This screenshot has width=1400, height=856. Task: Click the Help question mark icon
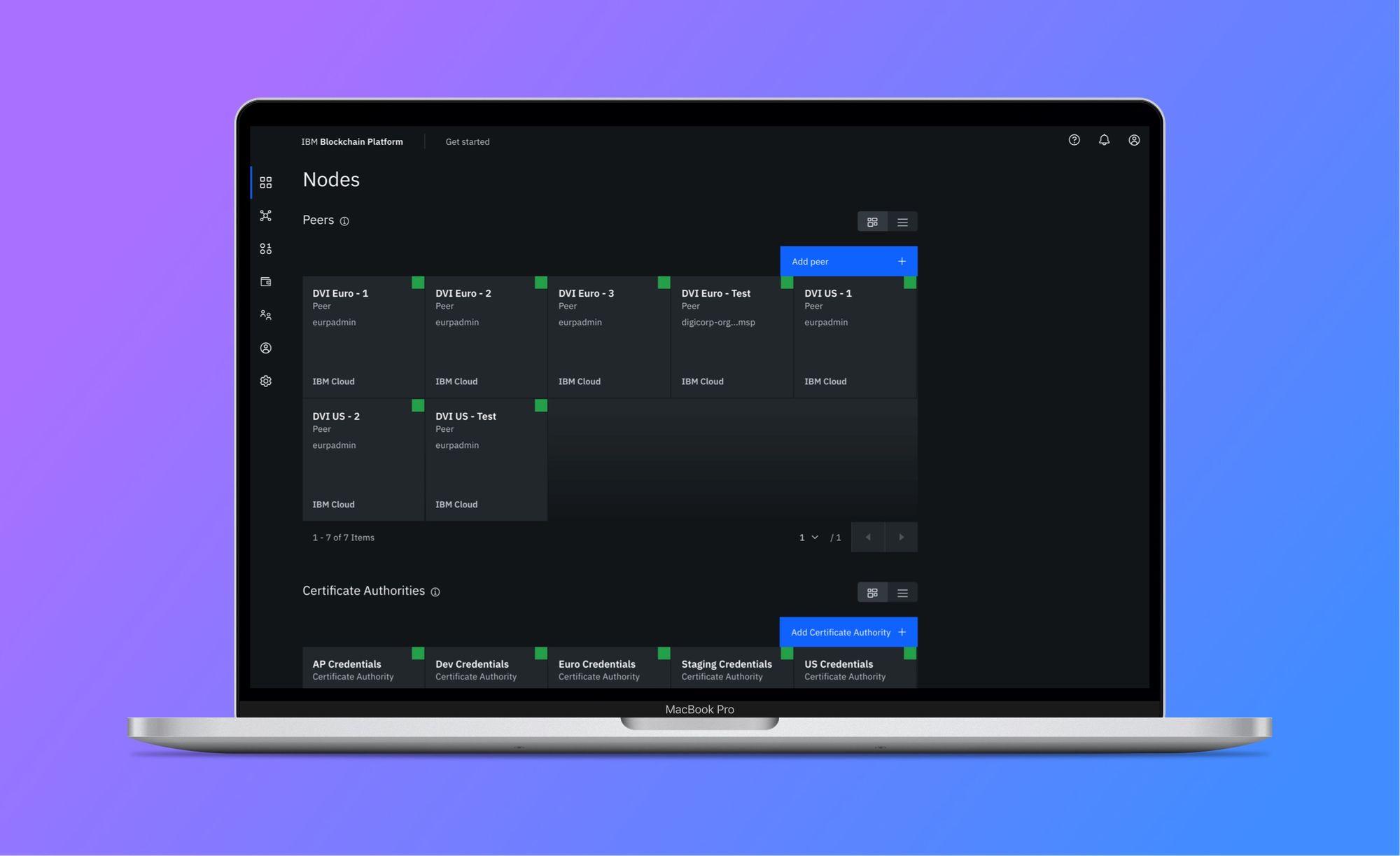point(1074,140)
